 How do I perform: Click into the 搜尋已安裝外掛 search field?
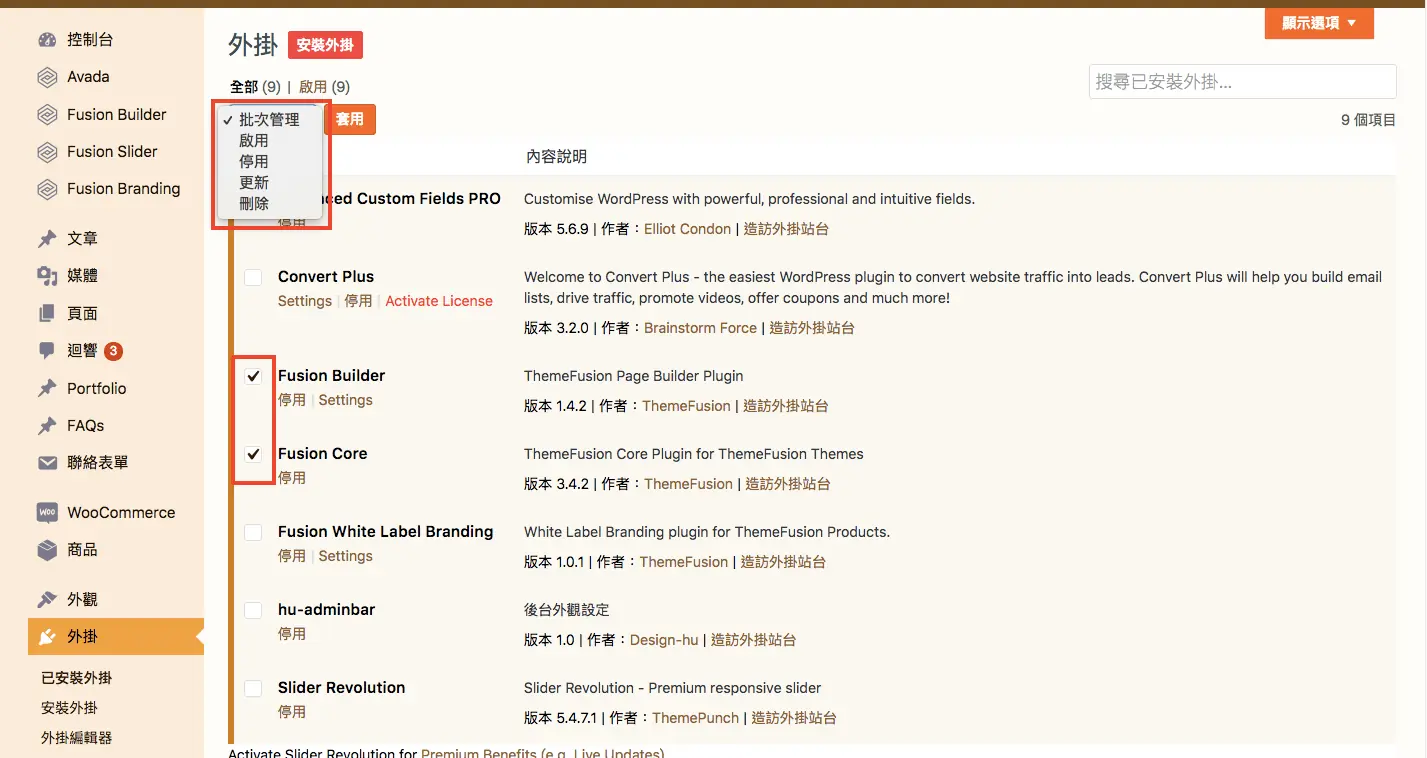[x=1242, y=82]
